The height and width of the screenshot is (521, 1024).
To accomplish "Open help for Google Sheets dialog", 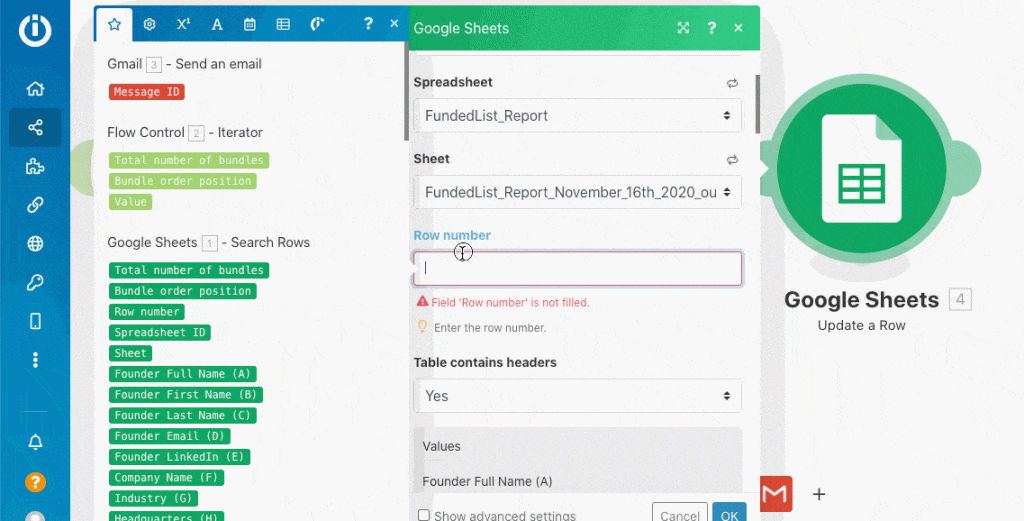I will point(712,28).
